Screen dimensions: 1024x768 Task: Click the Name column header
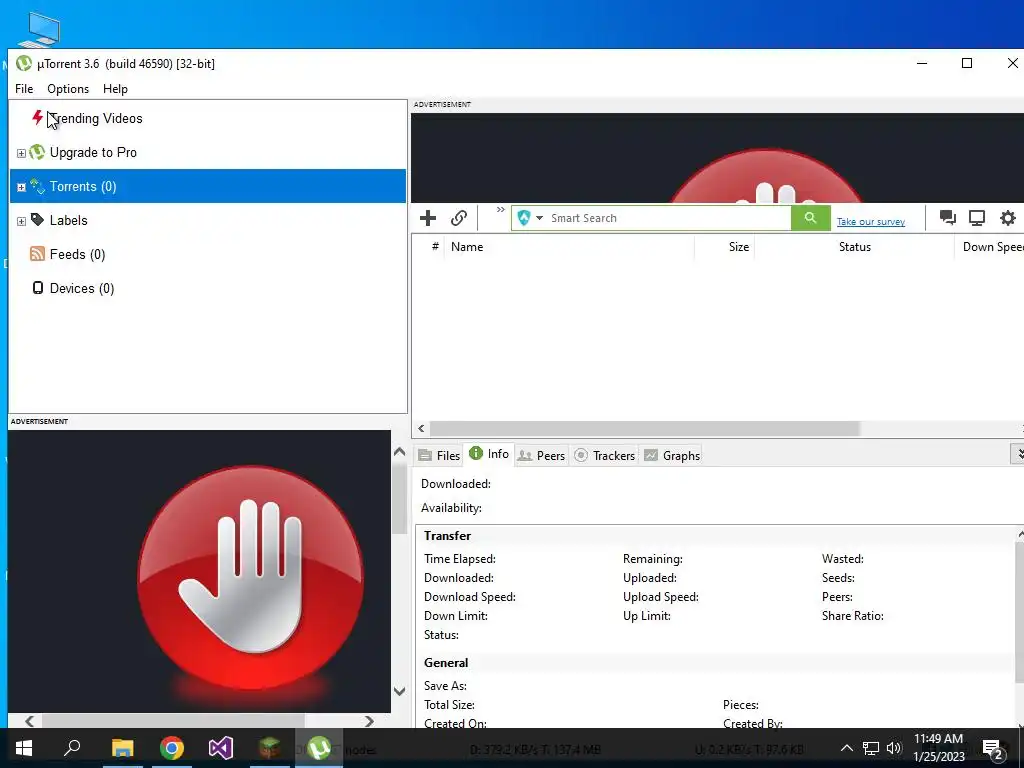tap(569, 247)
